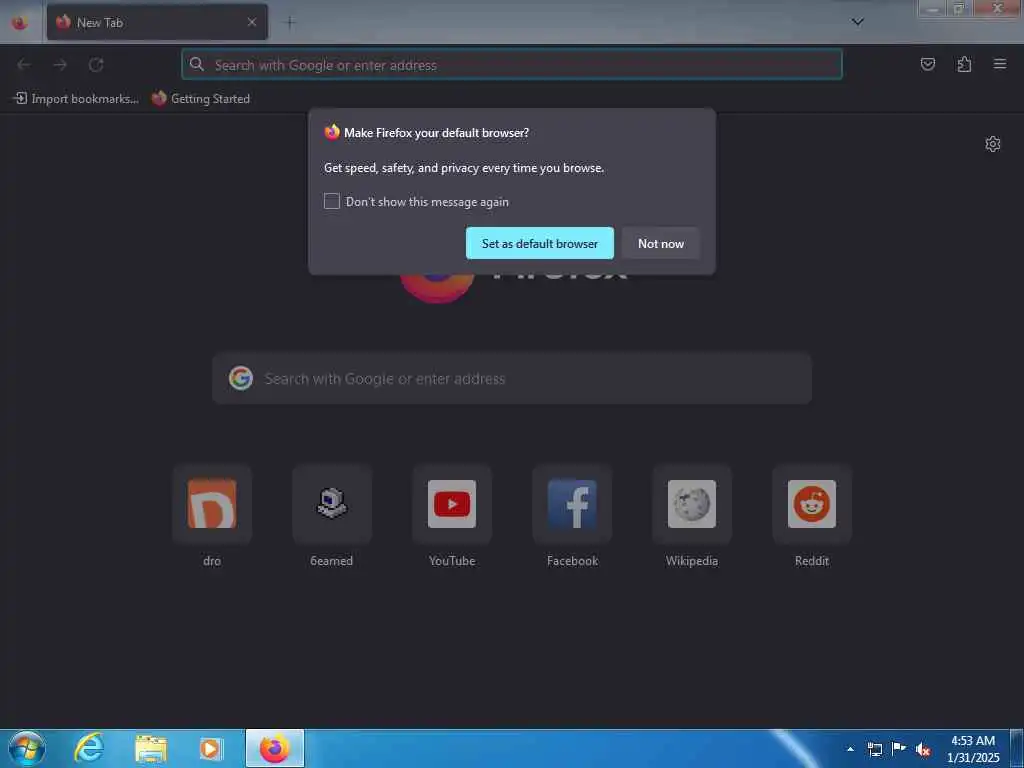1024x768 pixels.
Task: Click the Google logo in search box
Action: click(240, 378)
